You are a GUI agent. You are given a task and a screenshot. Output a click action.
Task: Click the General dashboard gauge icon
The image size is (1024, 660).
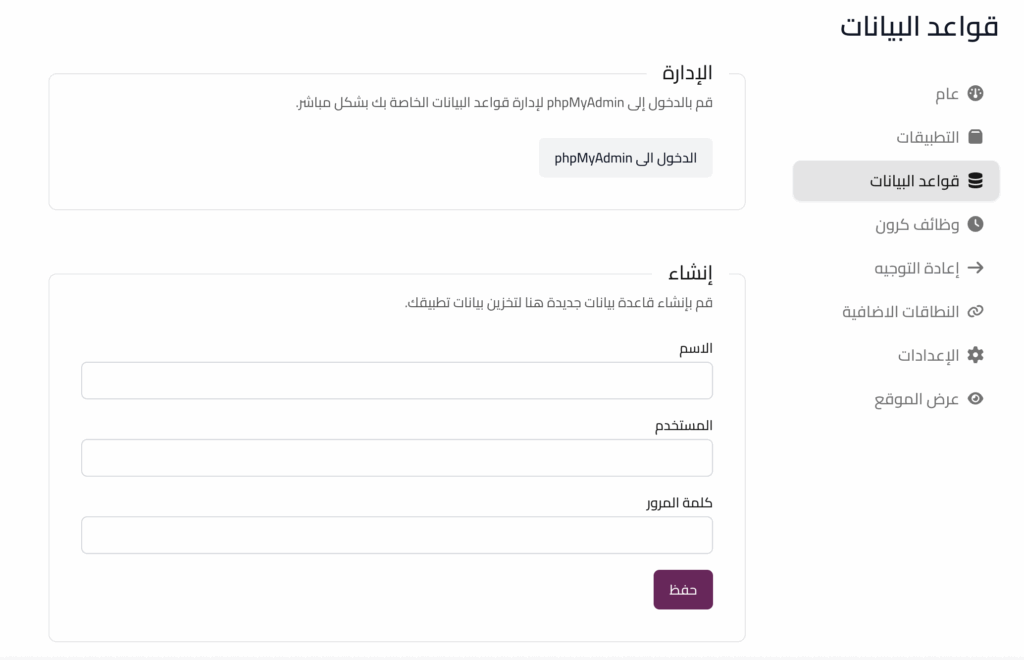976,94
